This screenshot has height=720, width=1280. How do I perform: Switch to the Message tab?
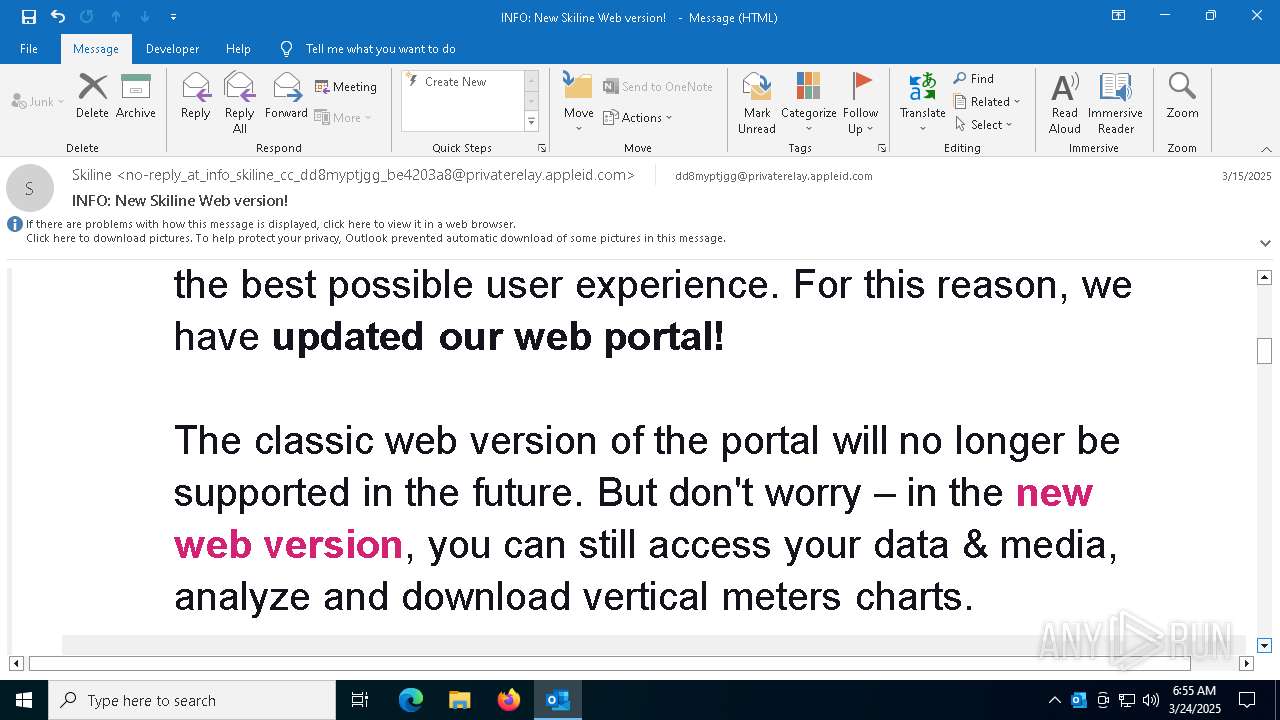tap(96, 48)
